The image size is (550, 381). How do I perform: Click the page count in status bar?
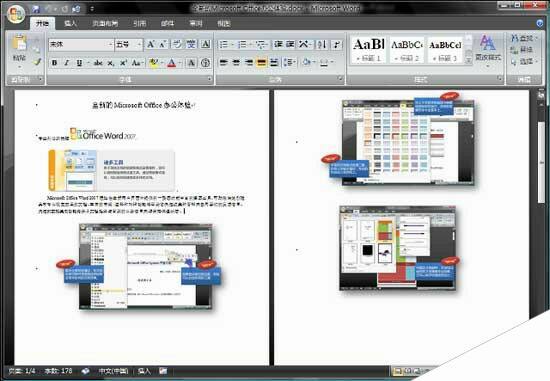[26, 371]
